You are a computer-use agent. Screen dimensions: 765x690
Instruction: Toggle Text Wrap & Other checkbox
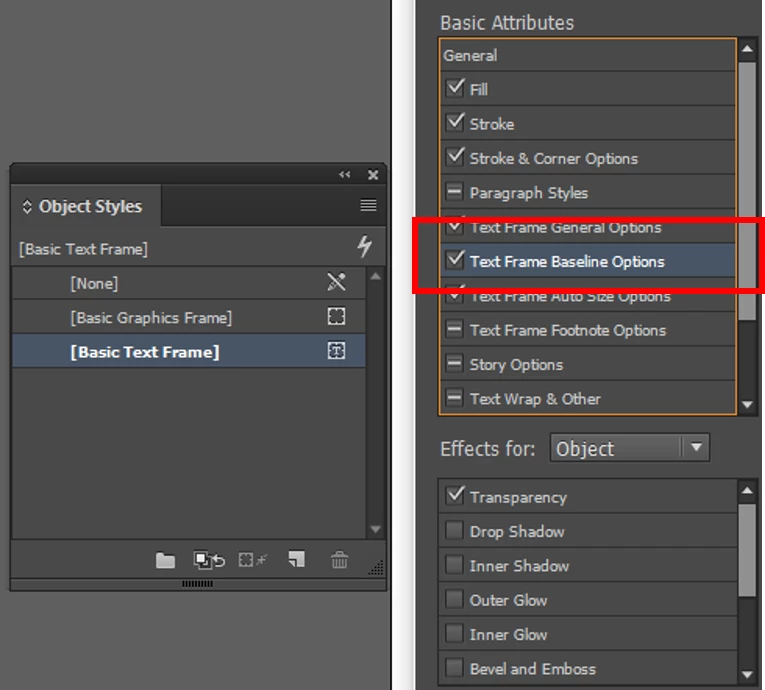pos(455,398)
